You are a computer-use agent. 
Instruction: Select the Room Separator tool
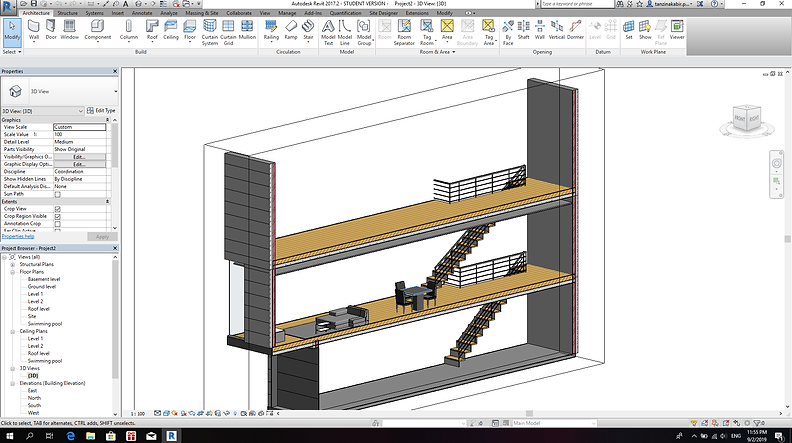[404, 32]
